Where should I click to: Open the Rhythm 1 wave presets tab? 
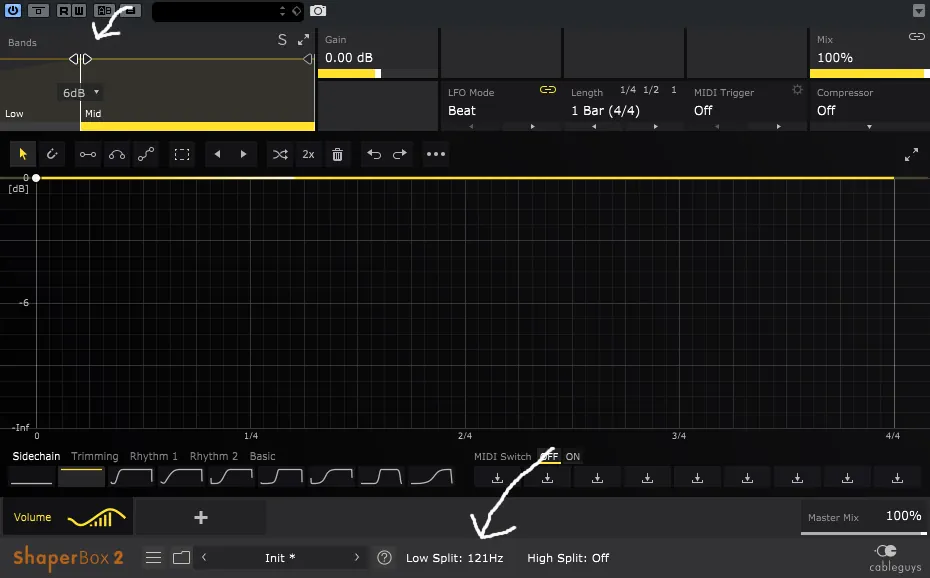pyautogui.click(x=154, y=456)
